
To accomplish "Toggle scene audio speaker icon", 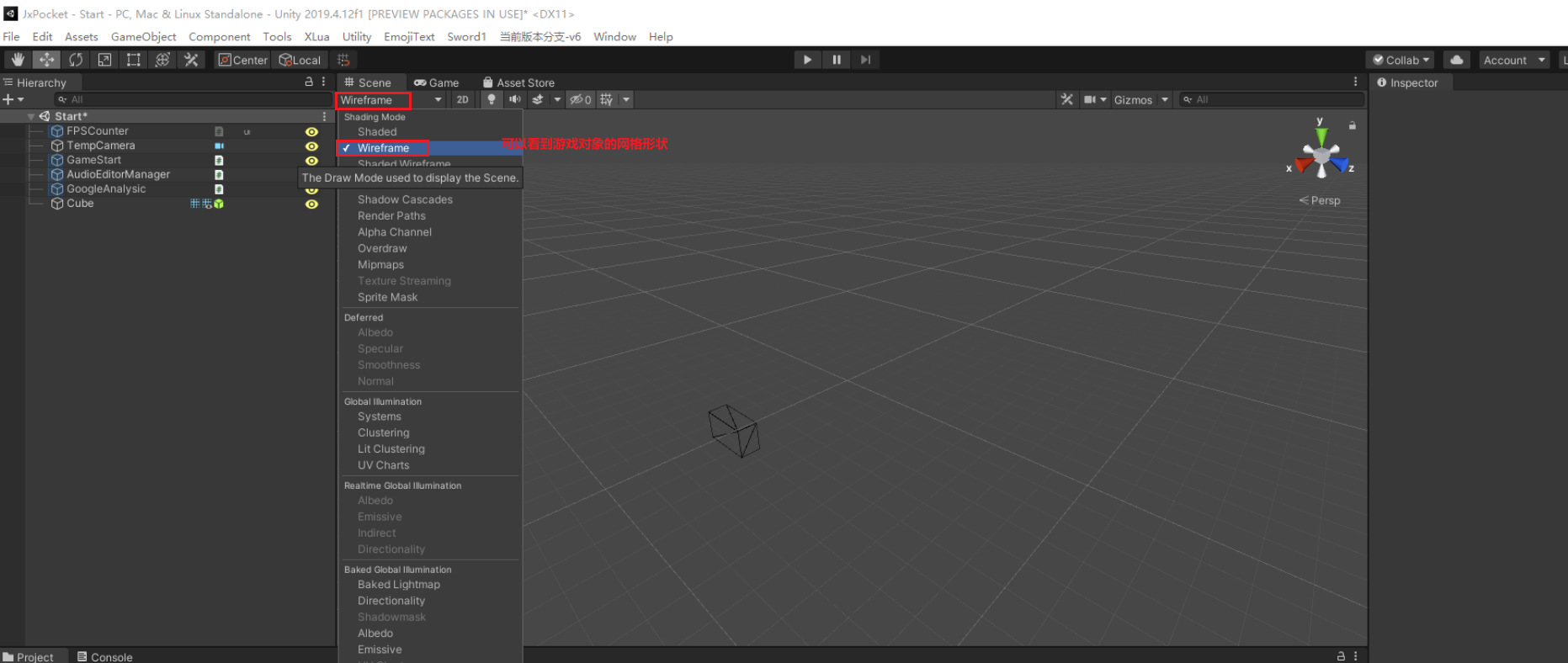I will (514, 99).
